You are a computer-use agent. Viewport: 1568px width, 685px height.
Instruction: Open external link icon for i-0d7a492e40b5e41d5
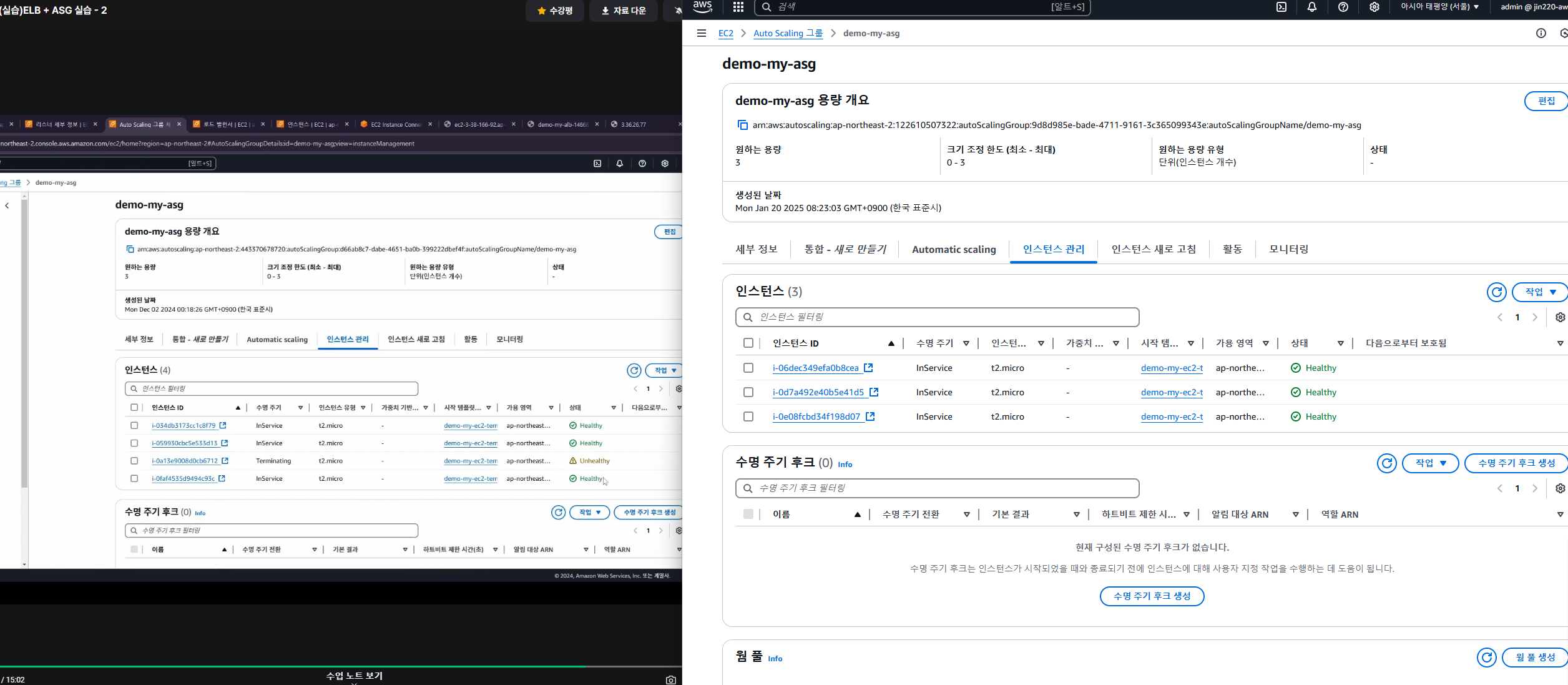click(874, 392)
